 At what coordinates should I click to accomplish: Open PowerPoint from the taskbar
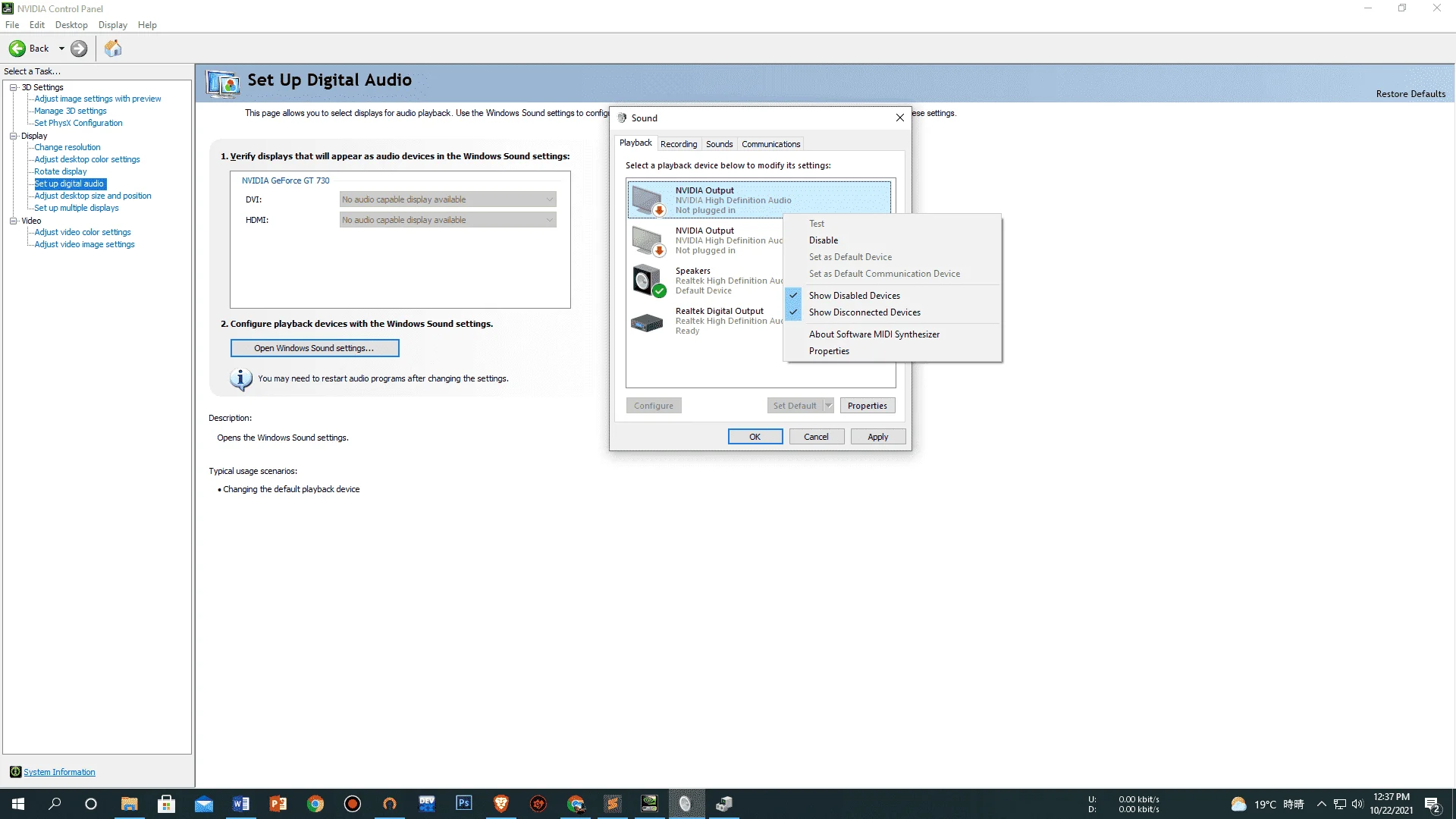(x=278, y=804)
